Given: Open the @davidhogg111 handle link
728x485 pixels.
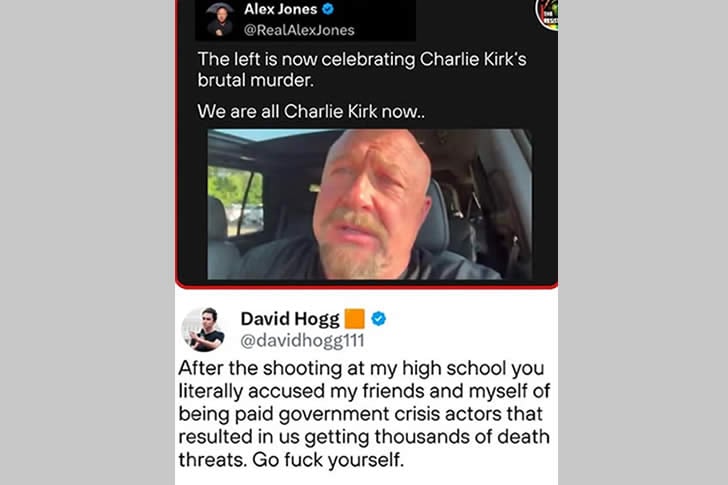Looking at the screenshot, I should click(302, 341).
